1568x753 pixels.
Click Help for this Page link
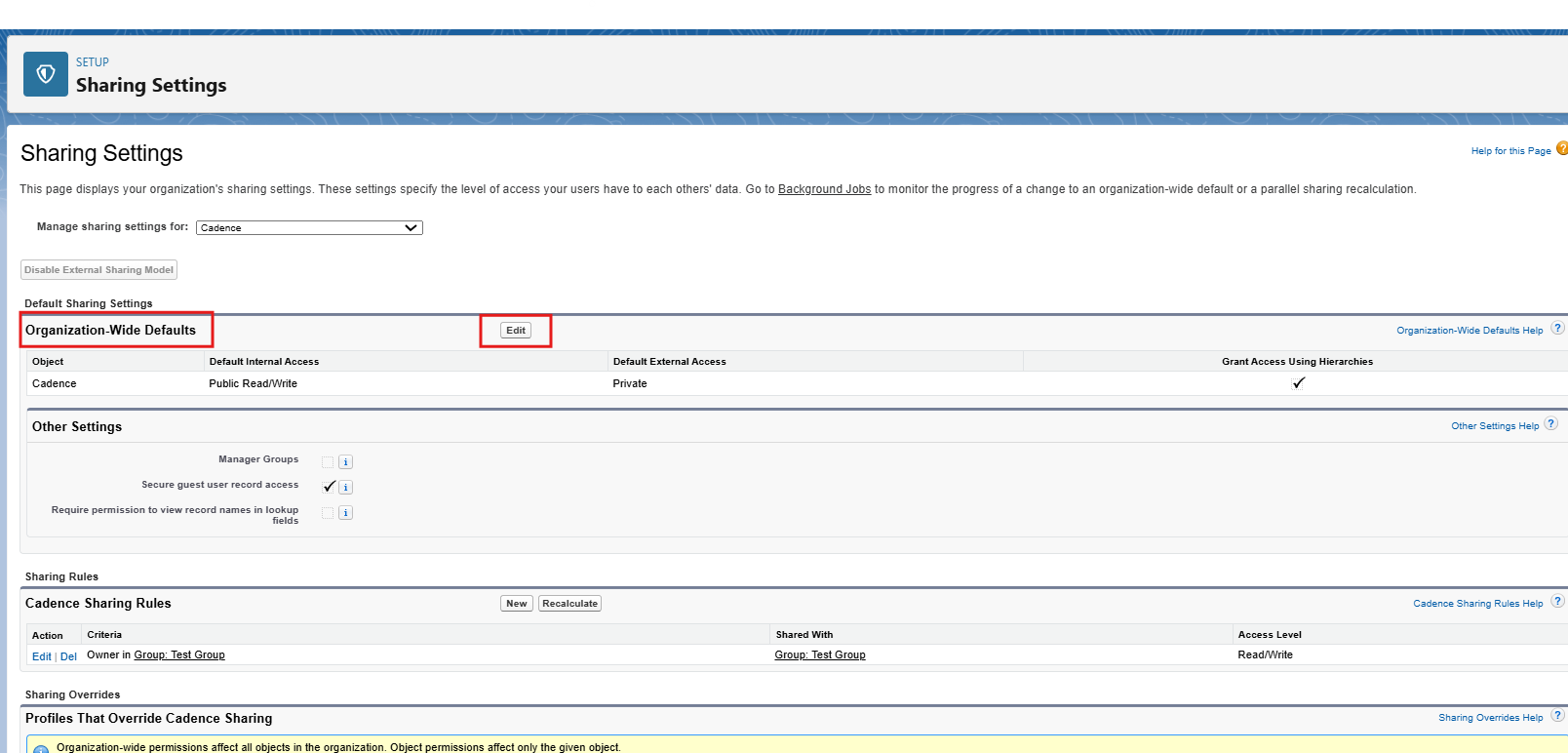tap(1510, 151)
